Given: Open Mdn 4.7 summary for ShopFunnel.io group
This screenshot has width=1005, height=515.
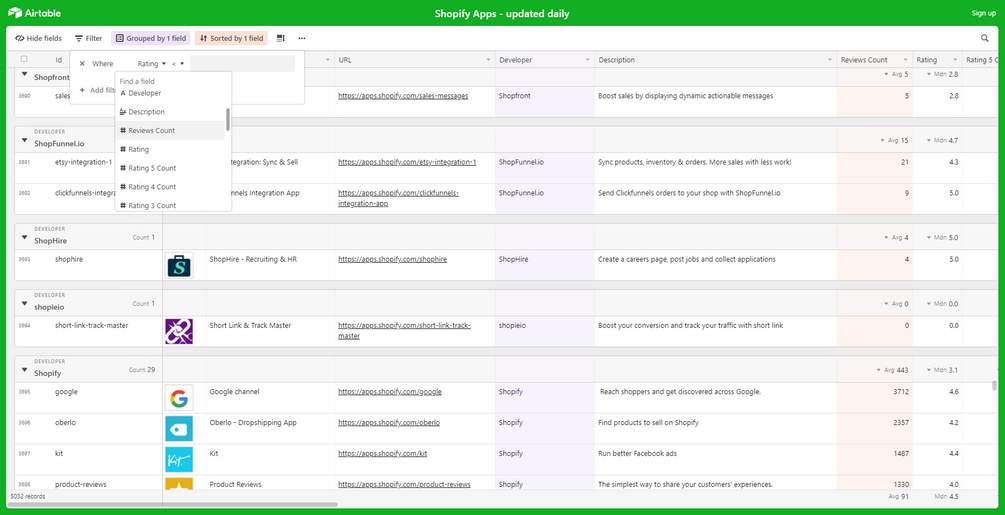Looking at the screenshot, I should (x=942, y=140).
